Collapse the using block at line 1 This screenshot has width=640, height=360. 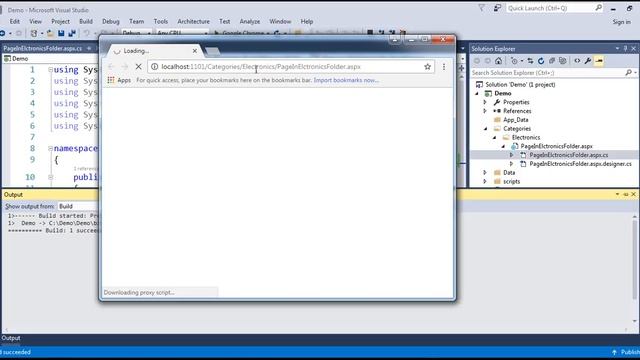click(51, 70)
